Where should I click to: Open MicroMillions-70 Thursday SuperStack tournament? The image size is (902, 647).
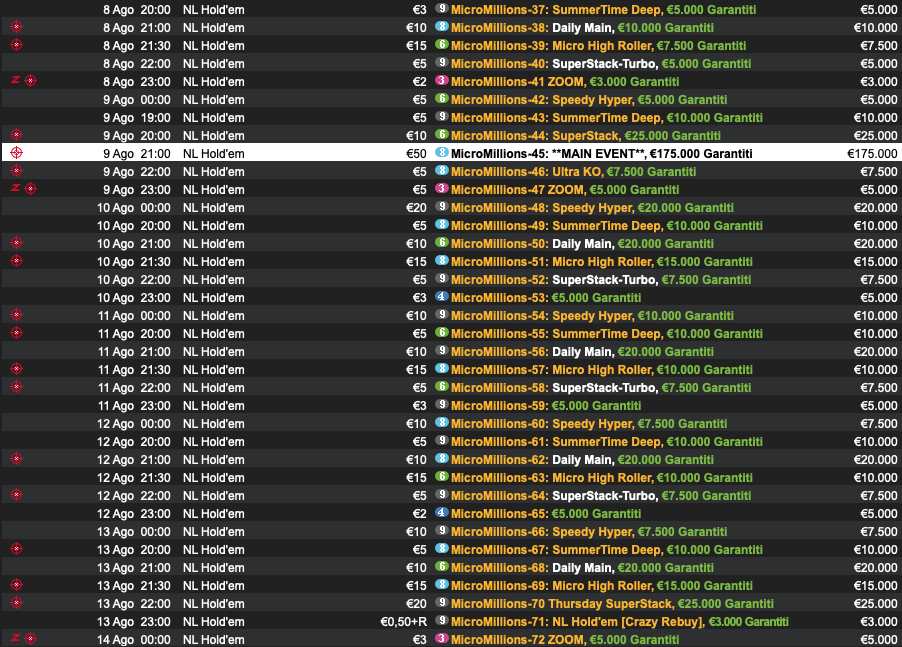pyautogui.click(x=612, y=604)
